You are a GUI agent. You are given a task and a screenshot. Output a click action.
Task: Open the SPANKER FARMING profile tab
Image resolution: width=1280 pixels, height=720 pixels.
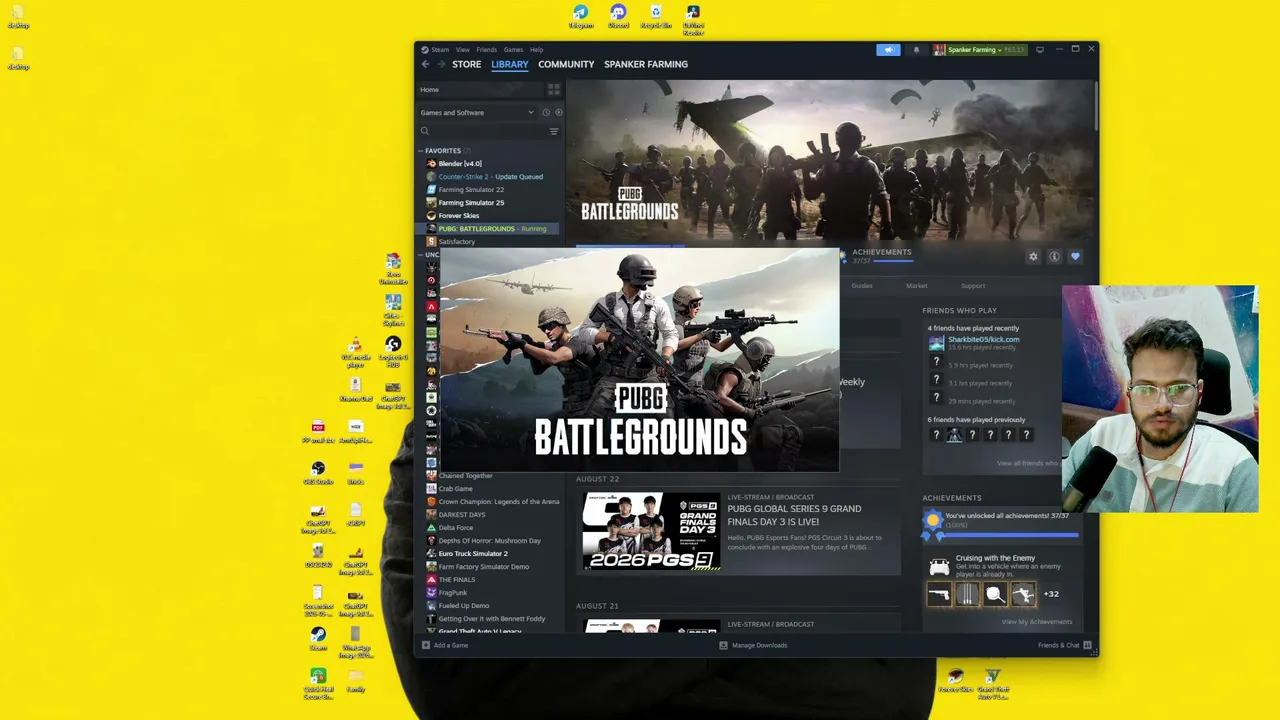coord(646,64)
